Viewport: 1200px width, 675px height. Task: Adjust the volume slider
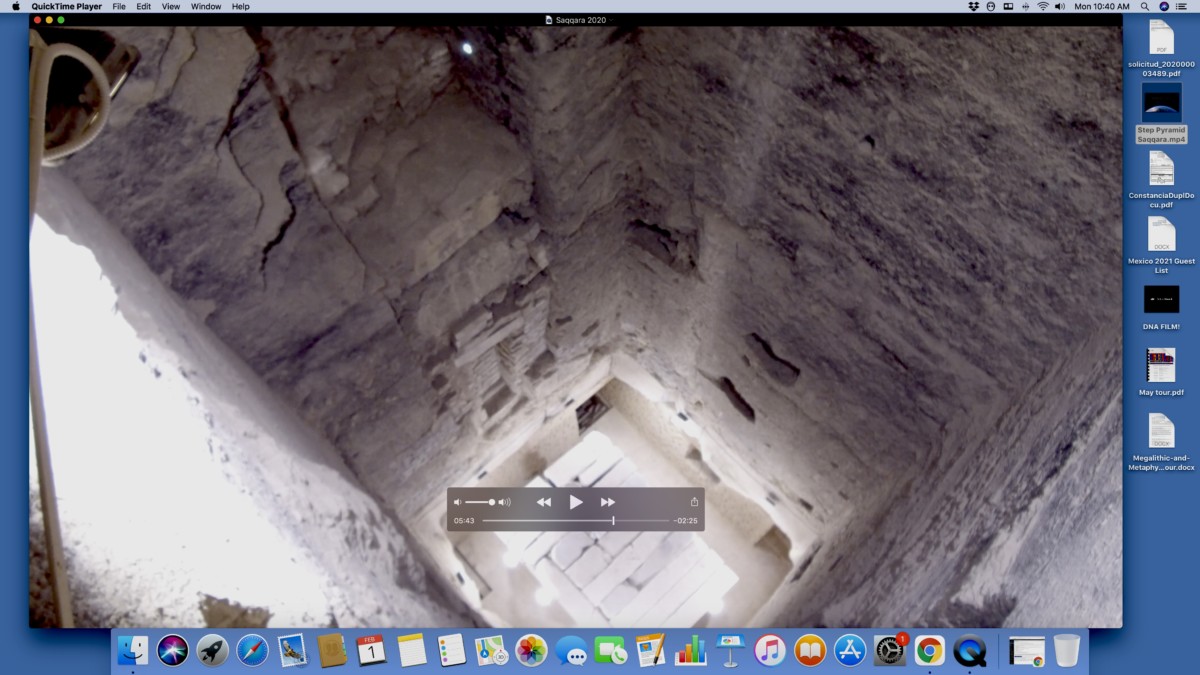click(x=492, y=502)
